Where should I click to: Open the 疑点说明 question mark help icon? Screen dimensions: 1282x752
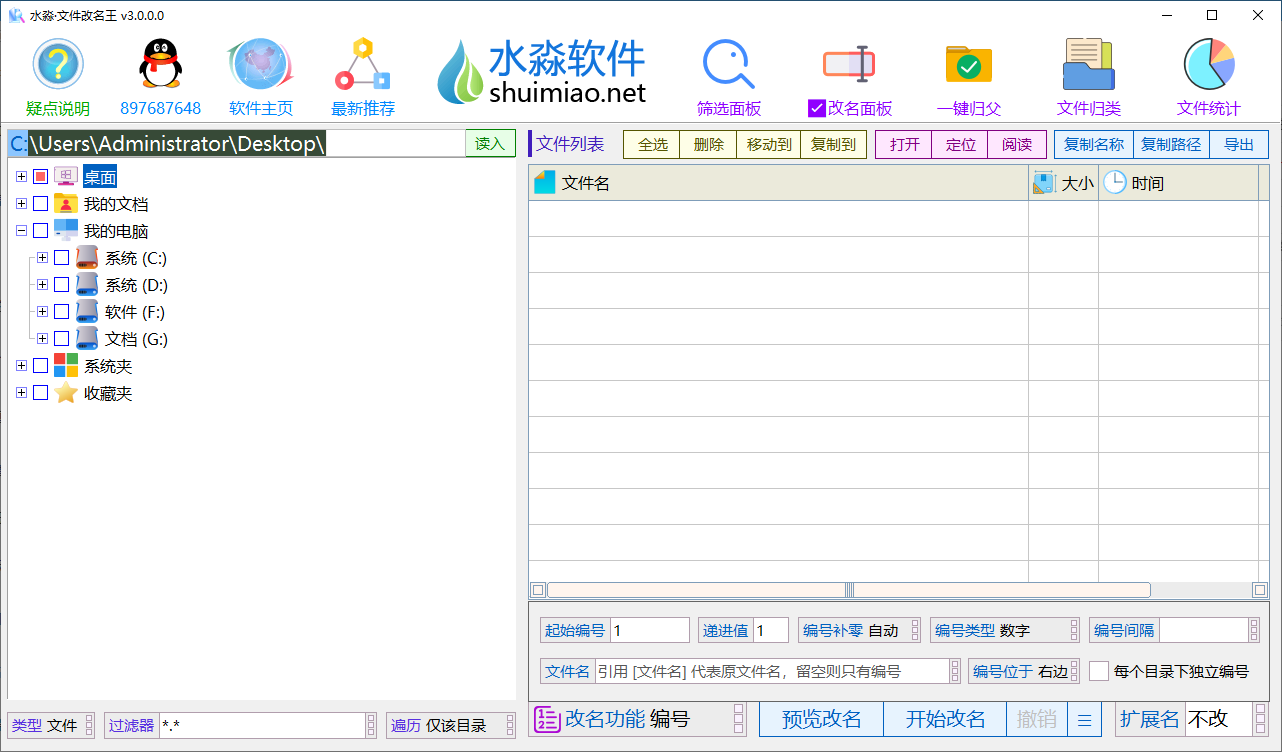(x=58, y=64)
